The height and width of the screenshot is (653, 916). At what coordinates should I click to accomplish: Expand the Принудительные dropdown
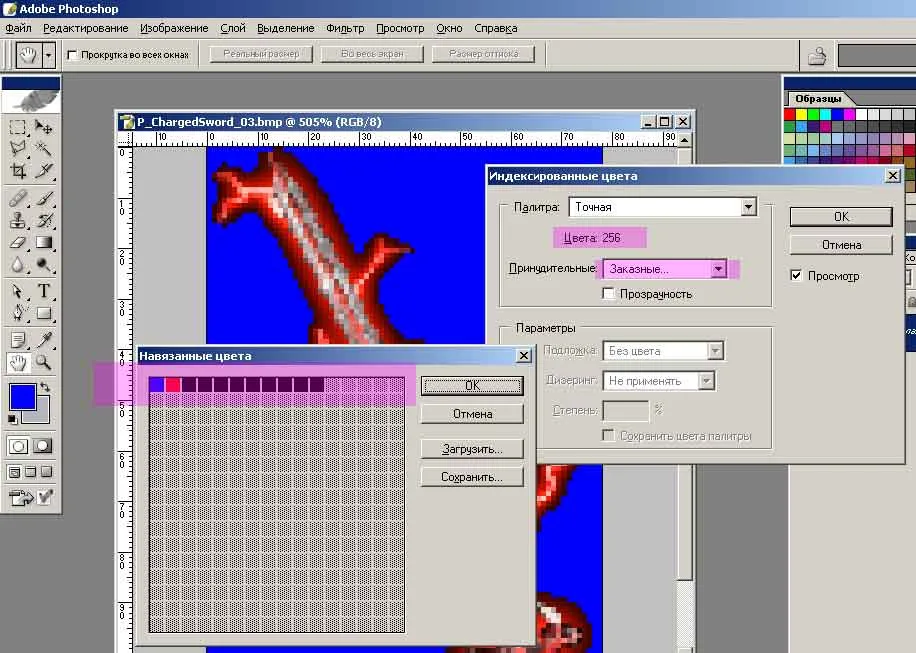(718, 269)
